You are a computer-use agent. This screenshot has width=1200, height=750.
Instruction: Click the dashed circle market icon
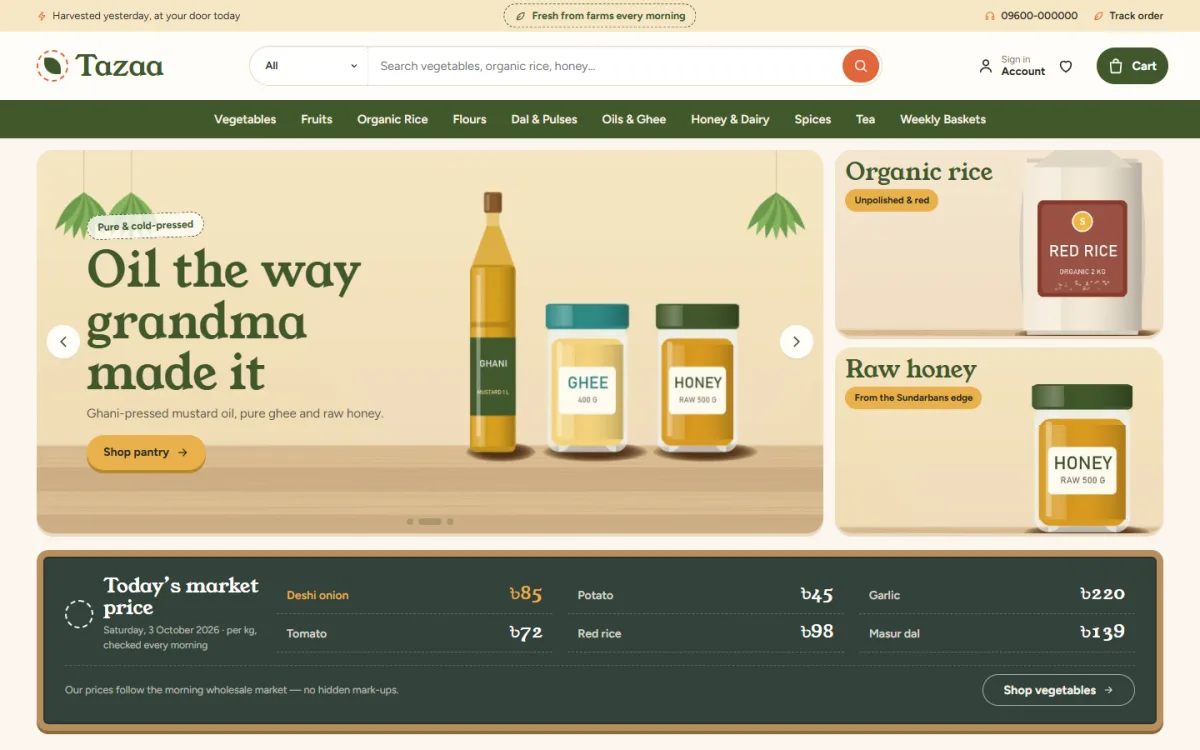[79, 614]
